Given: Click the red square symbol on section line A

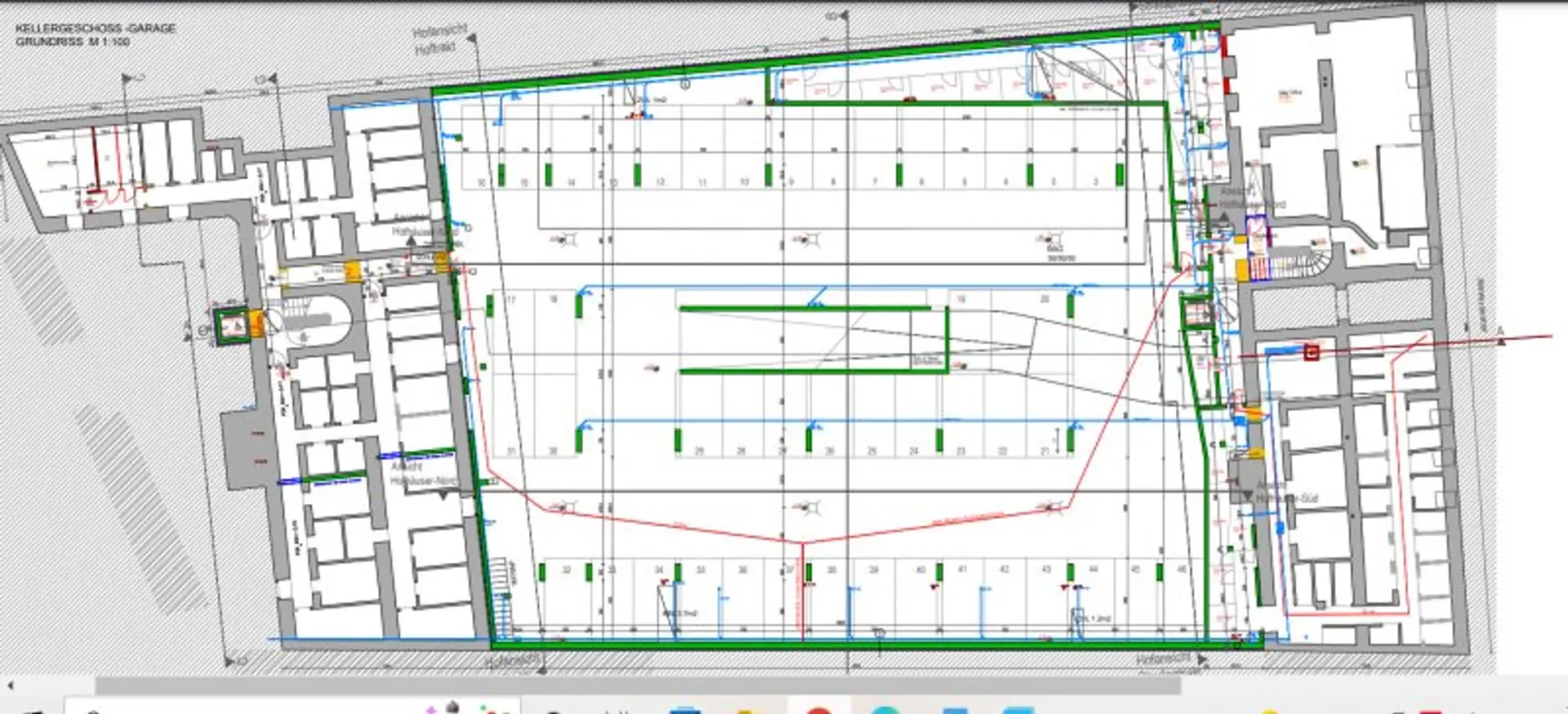Looking at the screenshot, I should (1312, 353).
